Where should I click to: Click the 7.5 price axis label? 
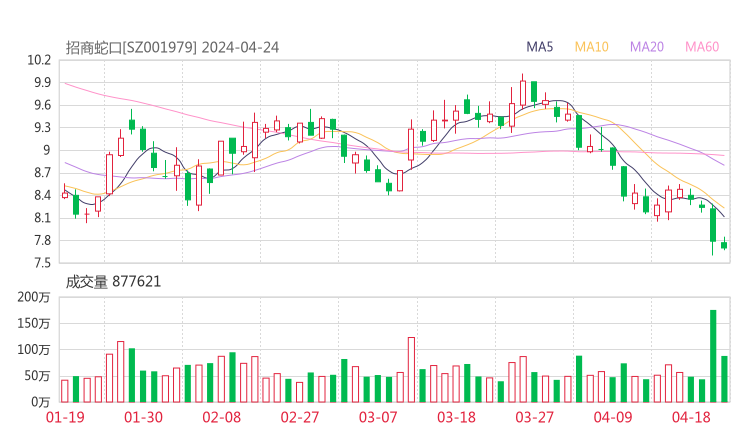(x=42, y=263)
